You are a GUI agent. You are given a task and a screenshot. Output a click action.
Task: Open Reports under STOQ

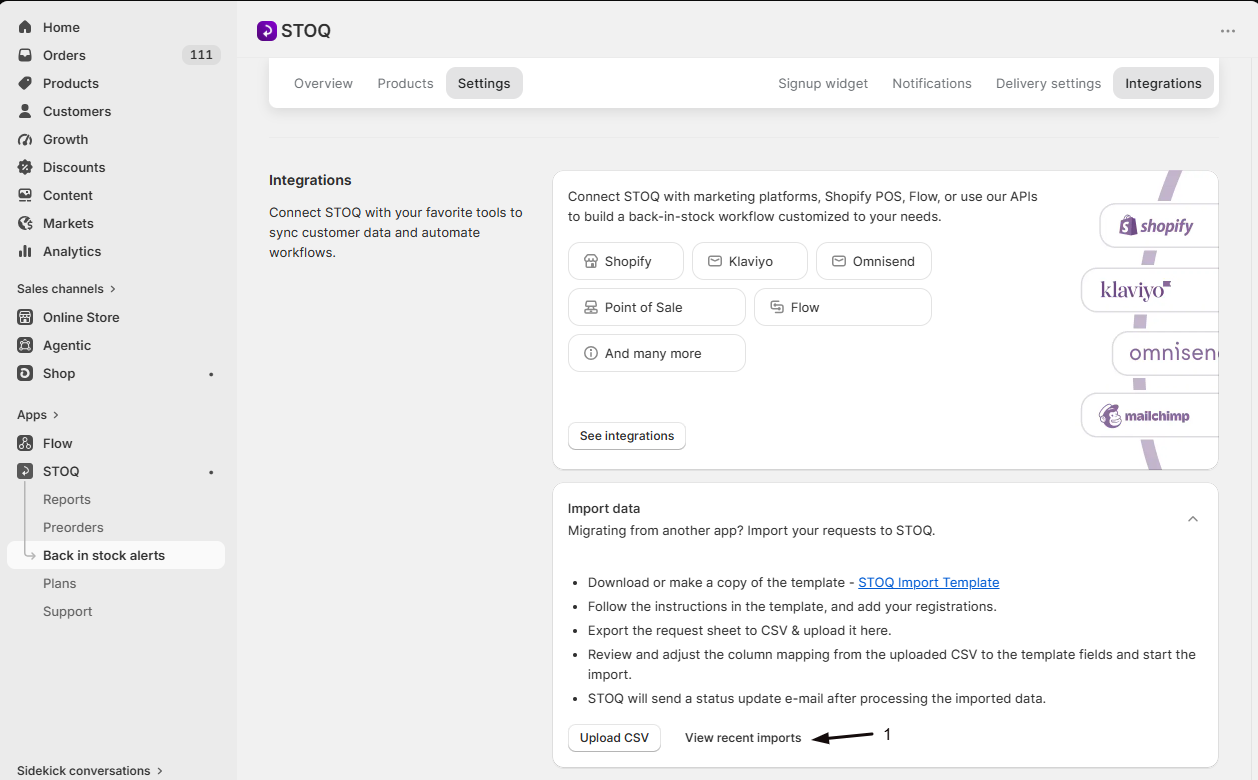click(x=67, y=499)
